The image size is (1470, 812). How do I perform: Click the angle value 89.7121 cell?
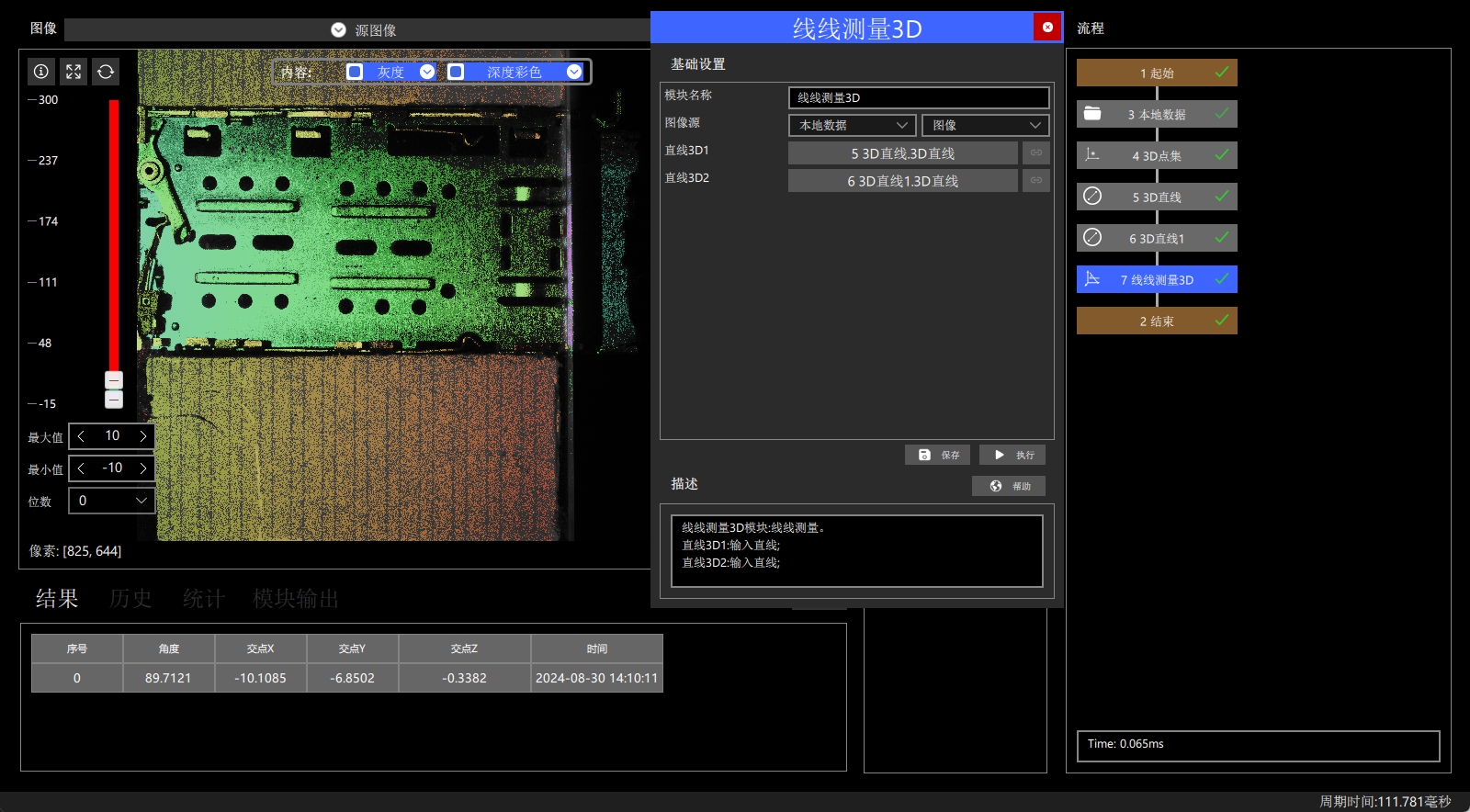pyautogui.click(x=169, y=678)
